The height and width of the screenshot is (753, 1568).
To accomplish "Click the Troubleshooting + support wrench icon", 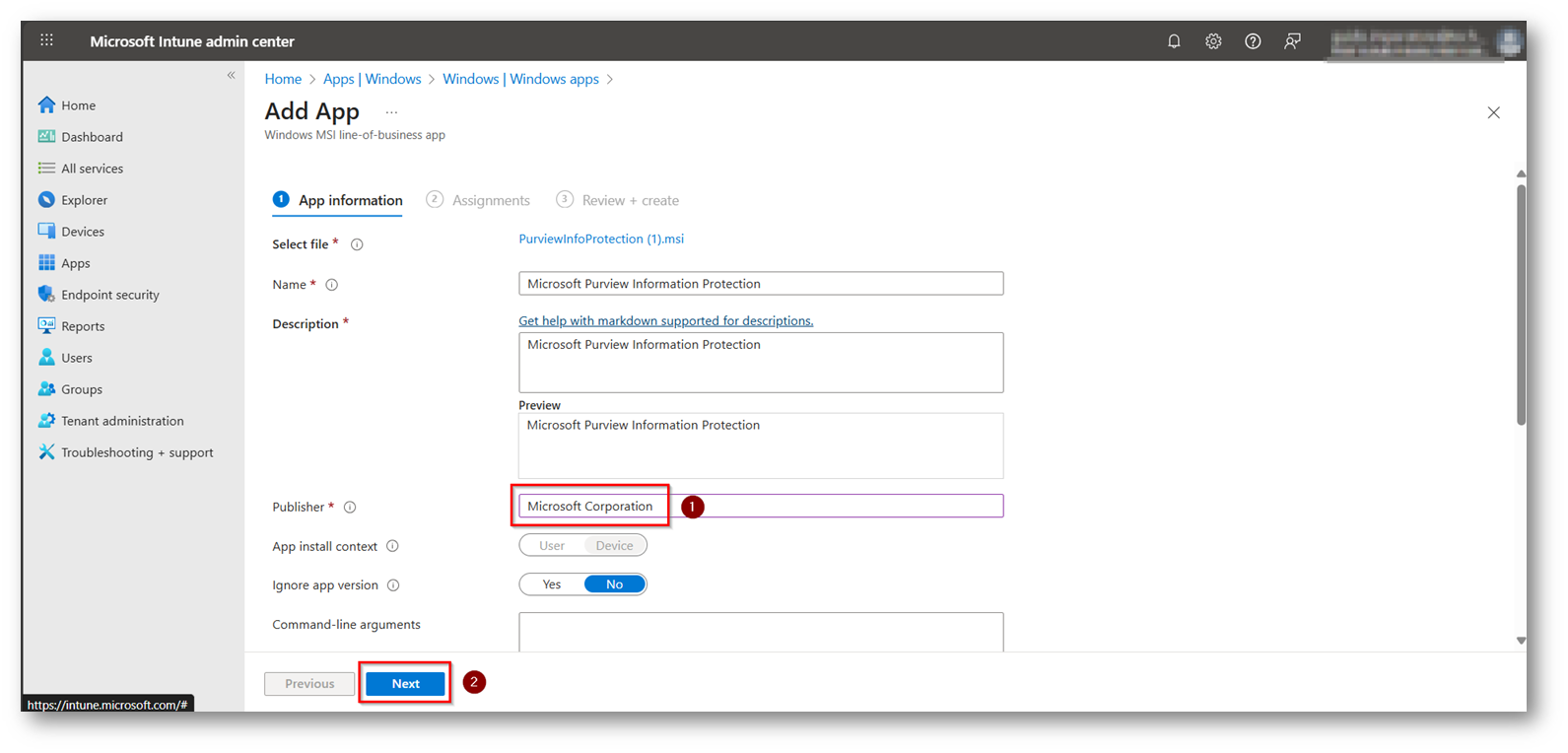I will click(x=46, y=451).
